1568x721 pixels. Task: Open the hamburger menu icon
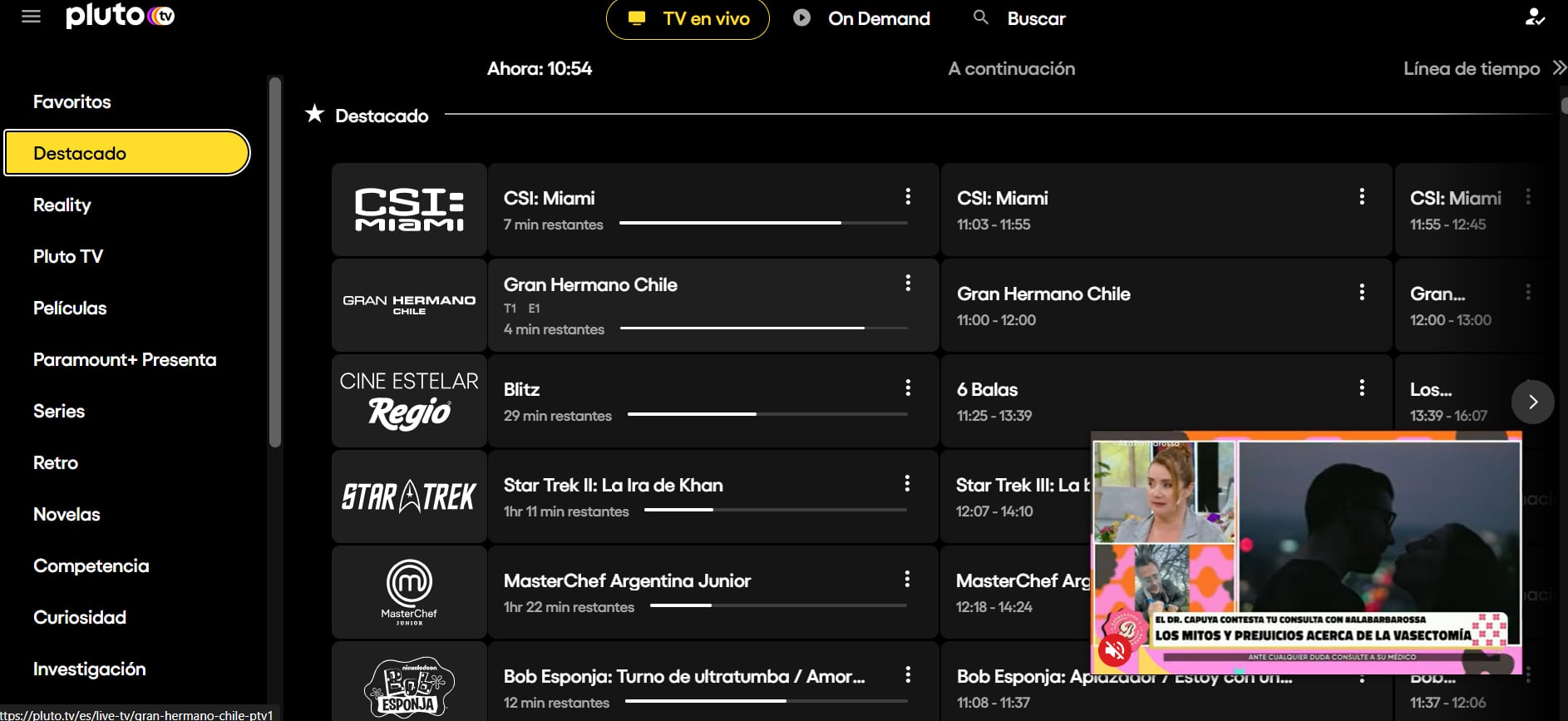click(31, 17)
